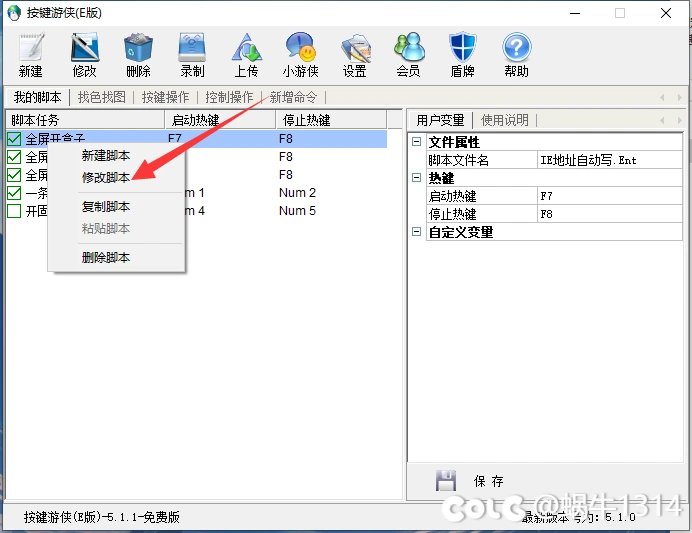Switch to the 按键操作 tab

tap(165, 97)
